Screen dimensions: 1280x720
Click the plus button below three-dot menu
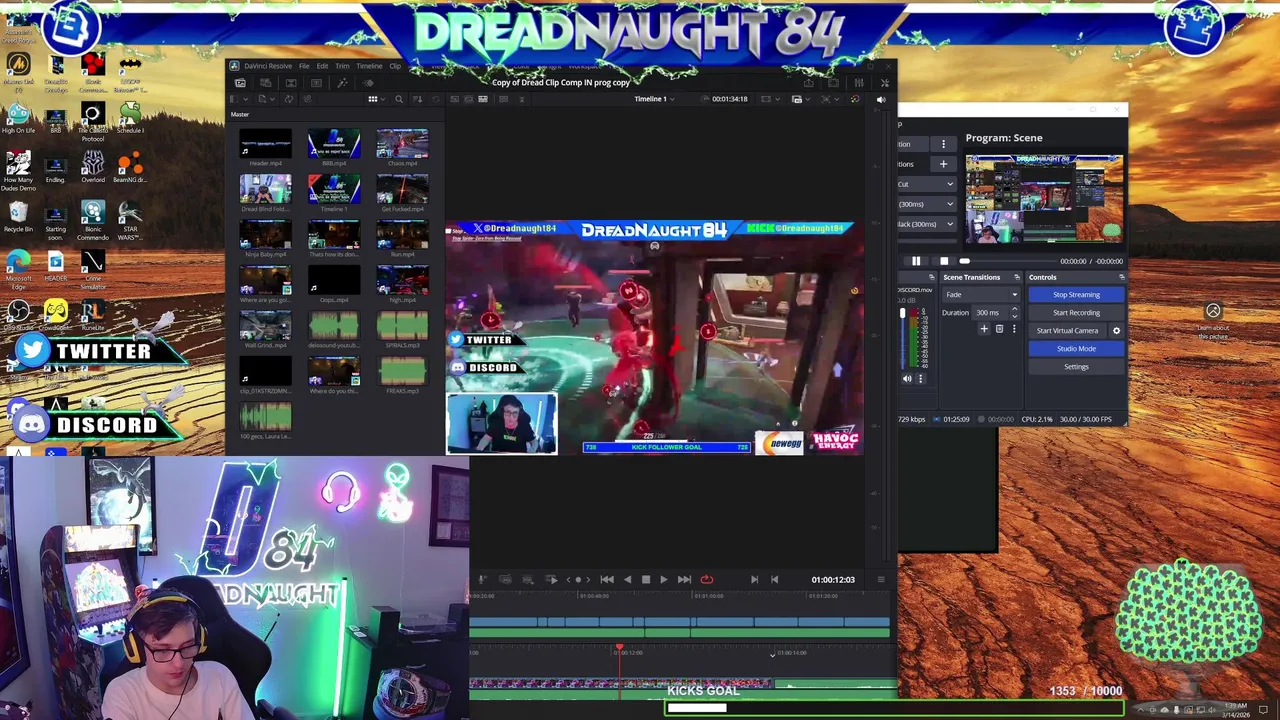tap(943, 164)
